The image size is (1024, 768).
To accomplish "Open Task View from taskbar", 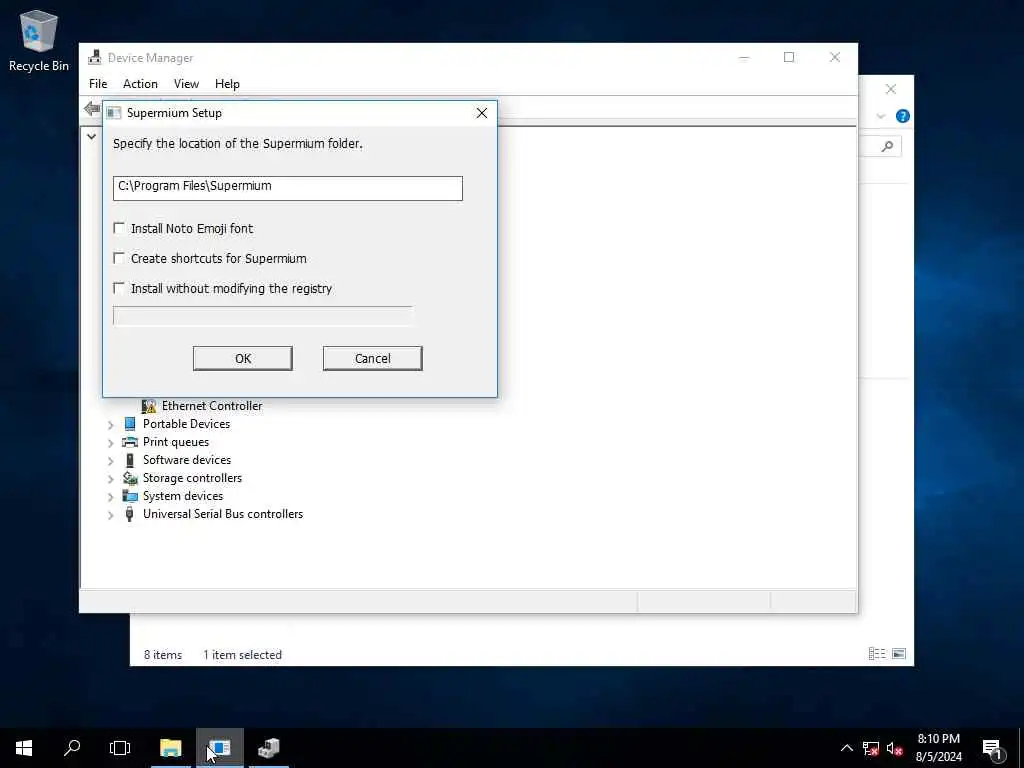I will point(120,748).
